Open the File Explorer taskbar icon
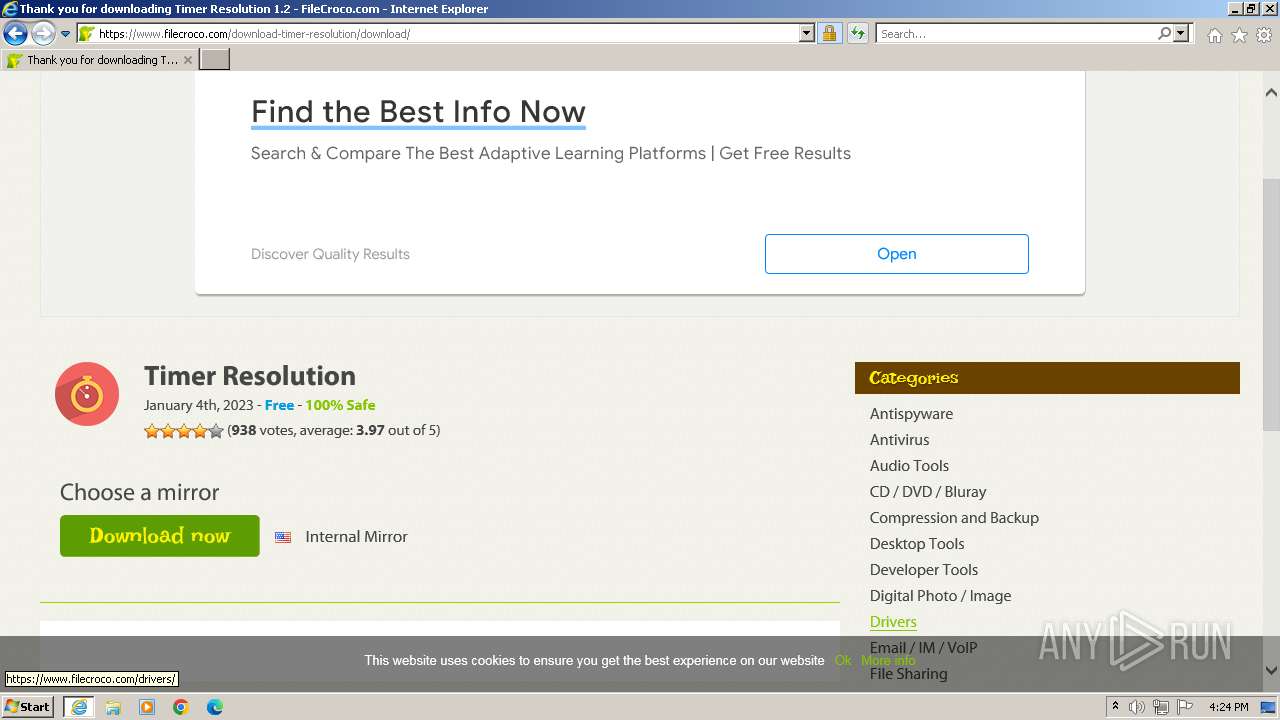 click(x=113, y=707)
